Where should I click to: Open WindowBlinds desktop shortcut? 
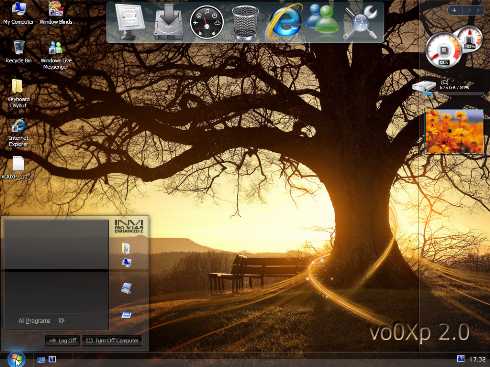(56, 13)
